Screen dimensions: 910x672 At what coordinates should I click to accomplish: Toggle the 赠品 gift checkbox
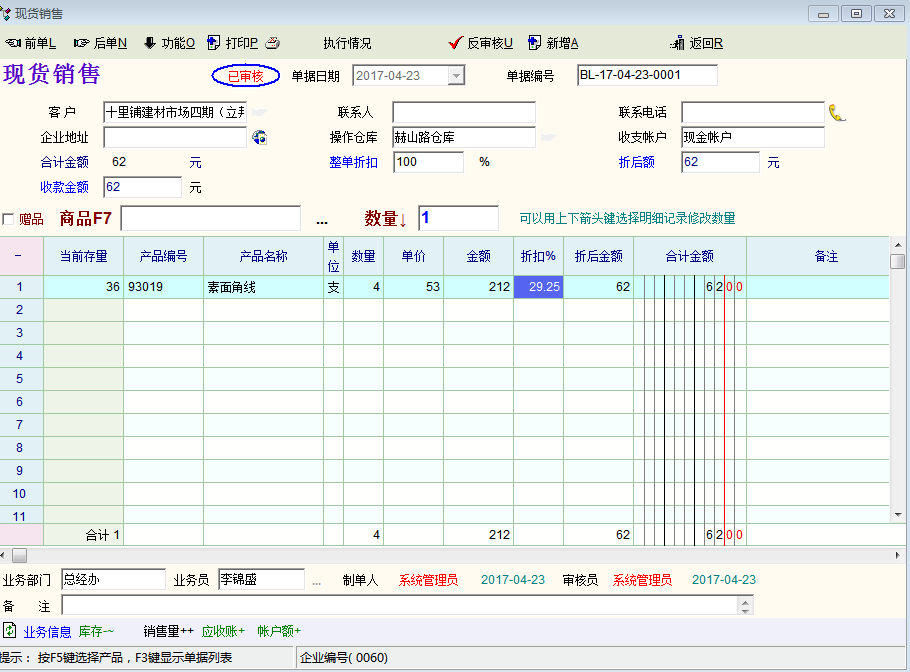coord(9,219)
